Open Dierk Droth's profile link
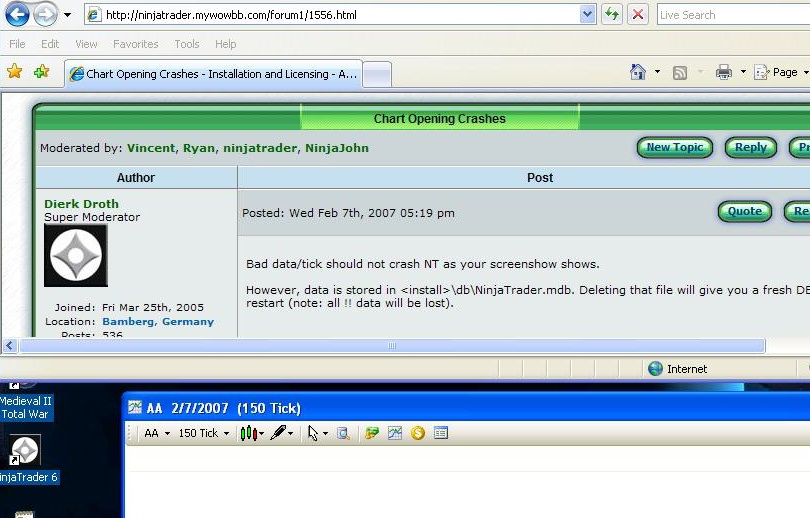810x518 pixels. point(82,203)
